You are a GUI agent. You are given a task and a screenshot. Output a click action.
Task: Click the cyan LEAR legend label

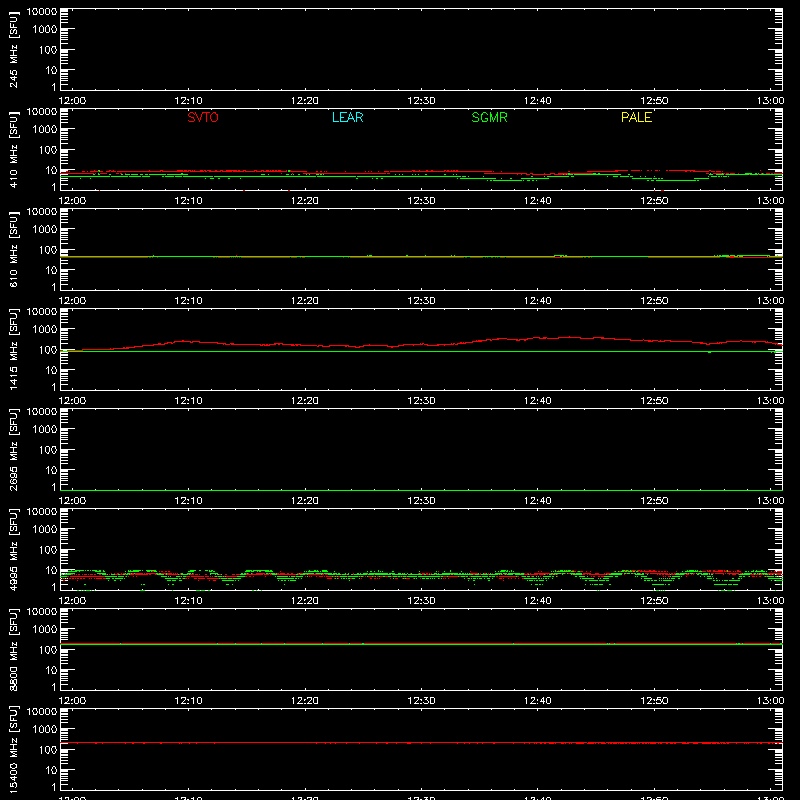[x=347, y=117]
